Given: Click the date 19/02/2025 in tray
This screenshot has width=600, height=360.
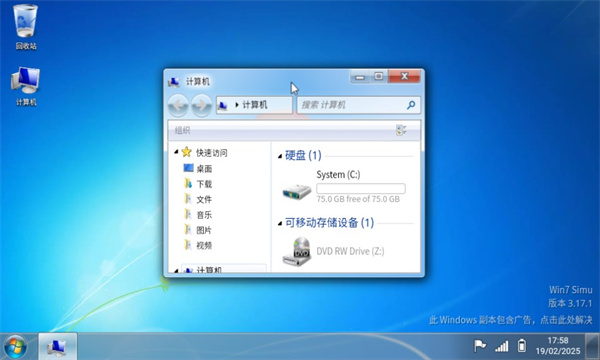Looking at the screenshot, I should [558, 351].
